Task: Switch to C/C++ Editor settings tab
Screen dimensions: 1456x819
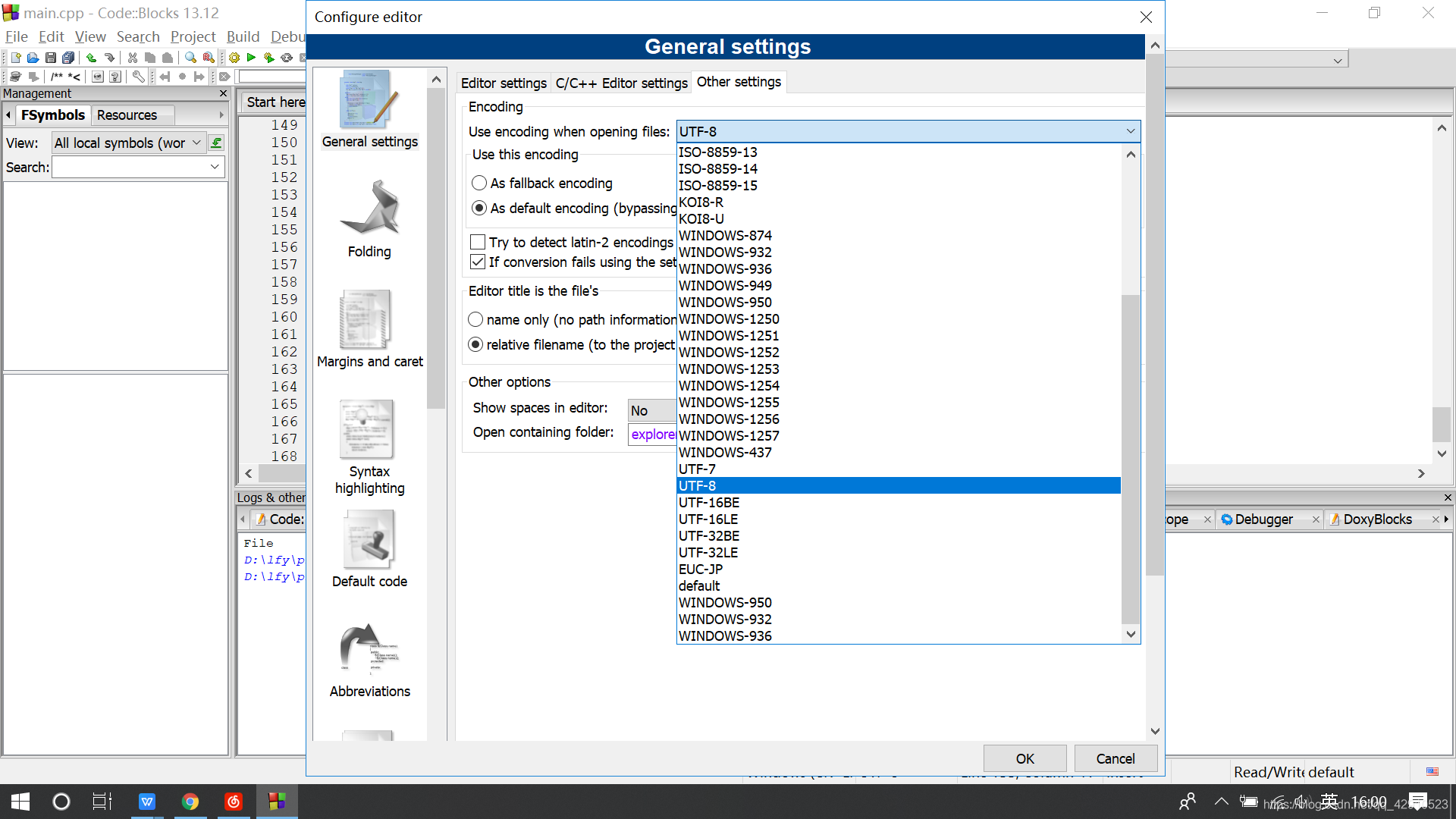Action: pyautogui.click(x=621, y=83)
